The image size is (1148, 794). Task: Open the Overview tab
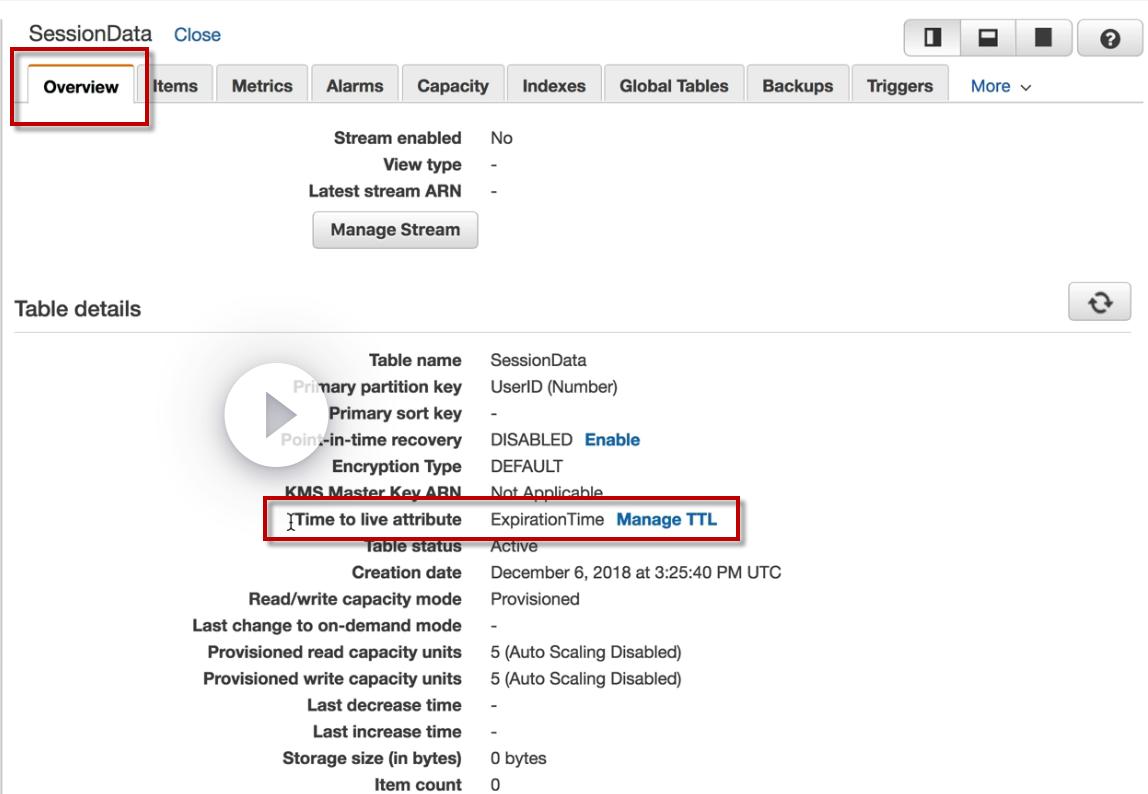81,86
